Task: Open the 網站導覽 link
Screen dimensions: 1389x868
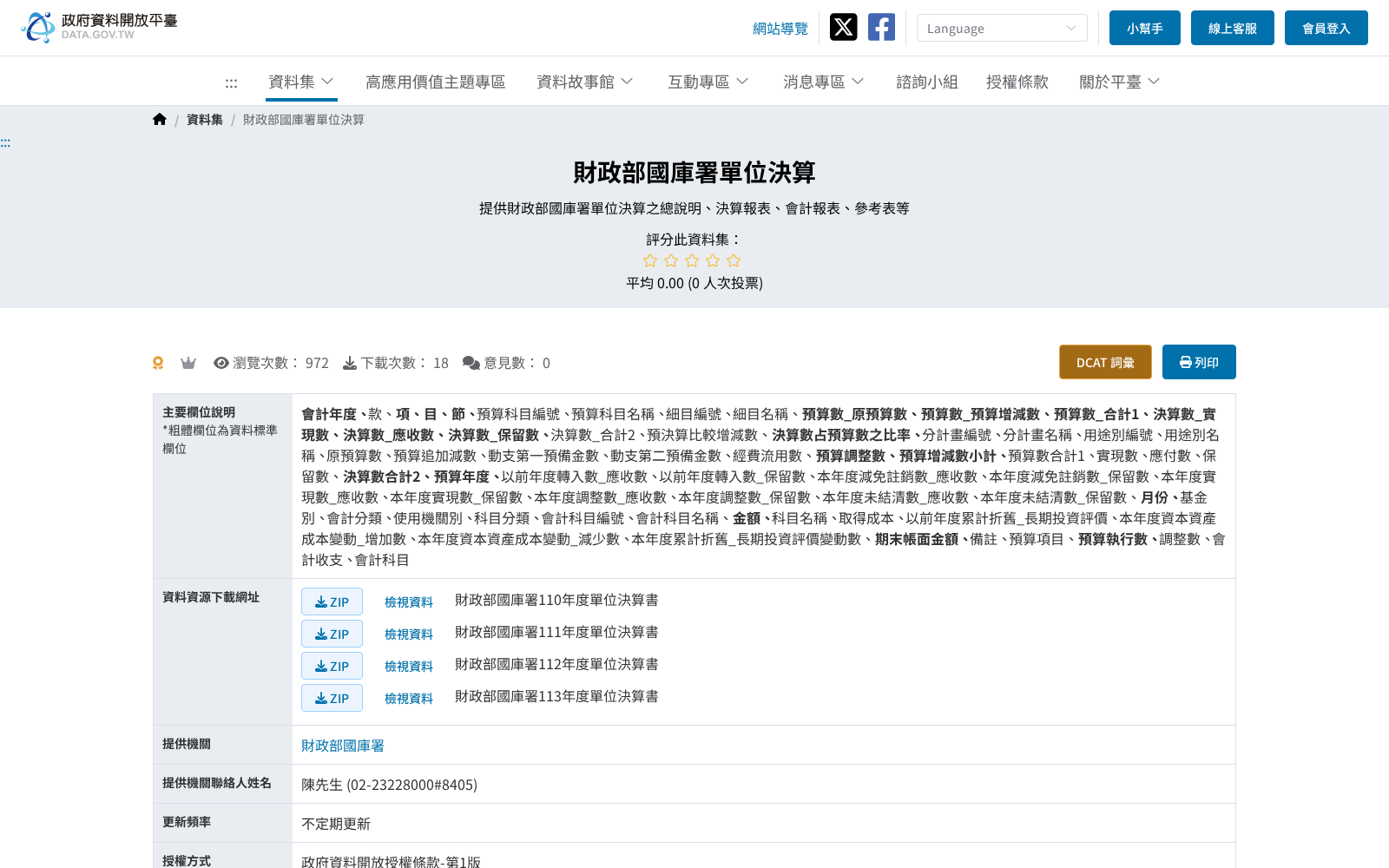Action: (780, 29)
